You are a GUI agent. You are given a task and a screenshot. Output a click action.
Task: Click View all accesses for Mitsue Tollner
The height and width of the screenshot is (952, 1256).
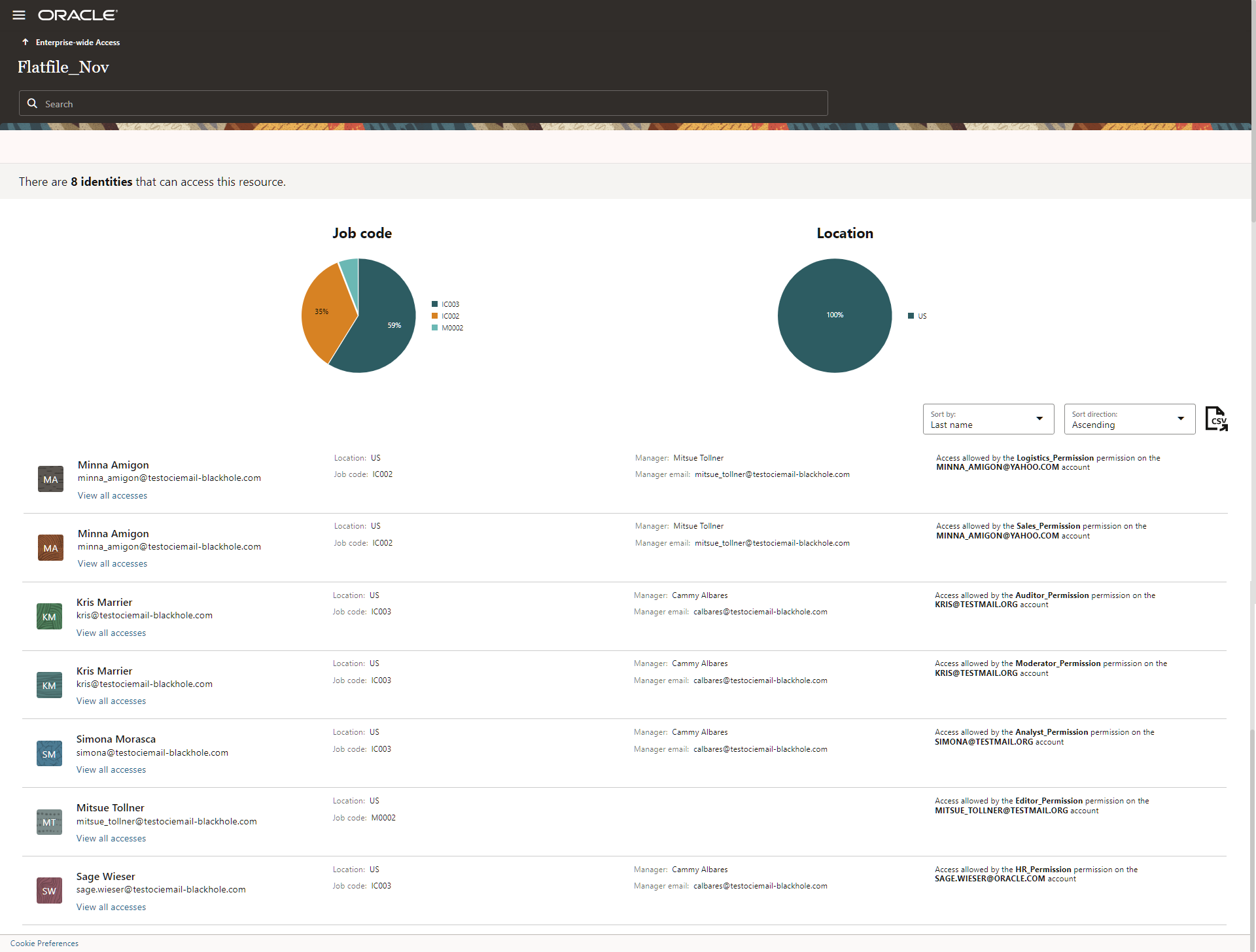(x=111, y=838)
